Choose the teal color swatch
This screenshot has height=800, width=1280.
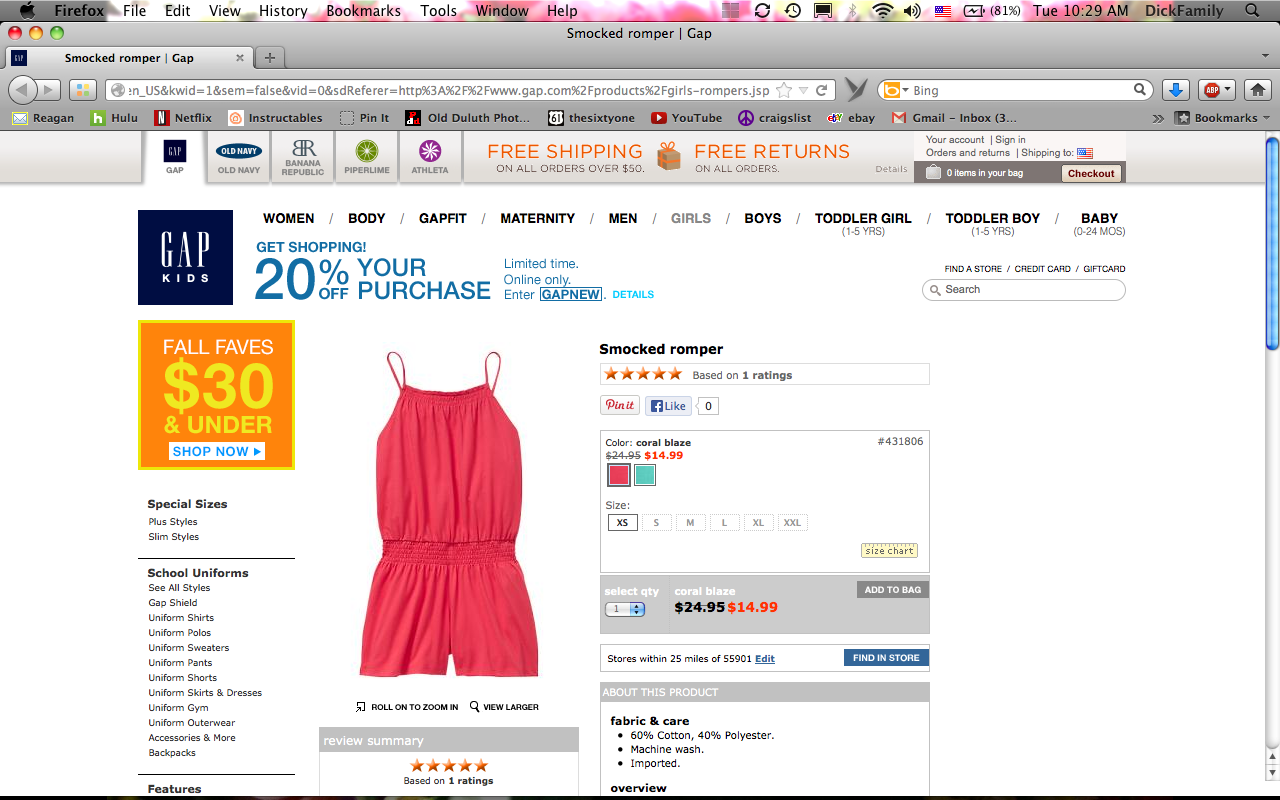pyautogui.click(x=645, y=475)
